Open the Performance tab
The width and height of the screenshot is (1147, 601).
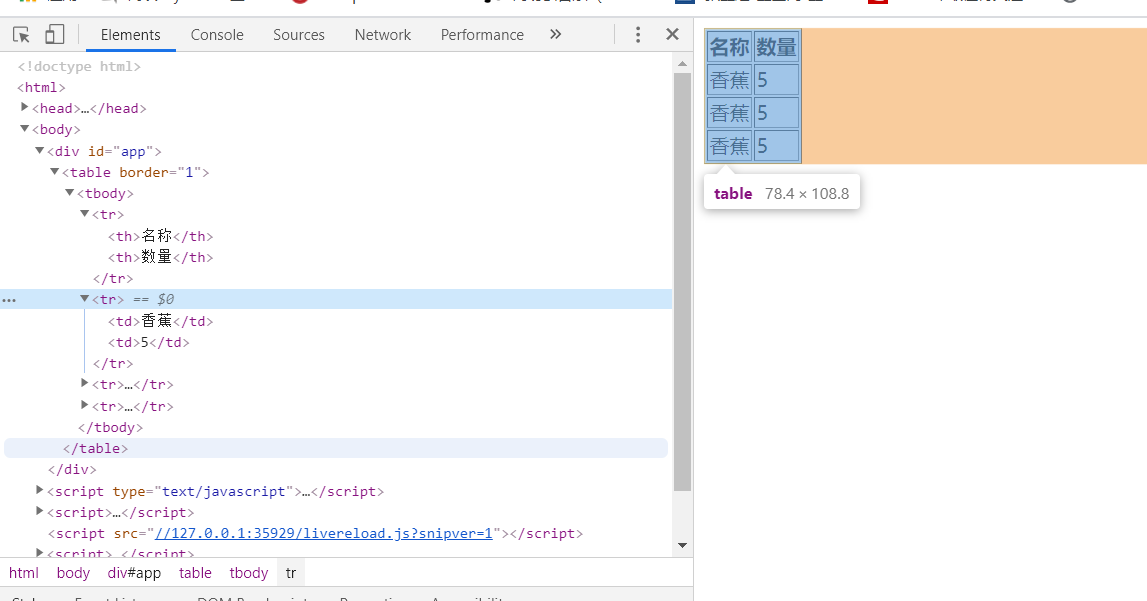482,34
